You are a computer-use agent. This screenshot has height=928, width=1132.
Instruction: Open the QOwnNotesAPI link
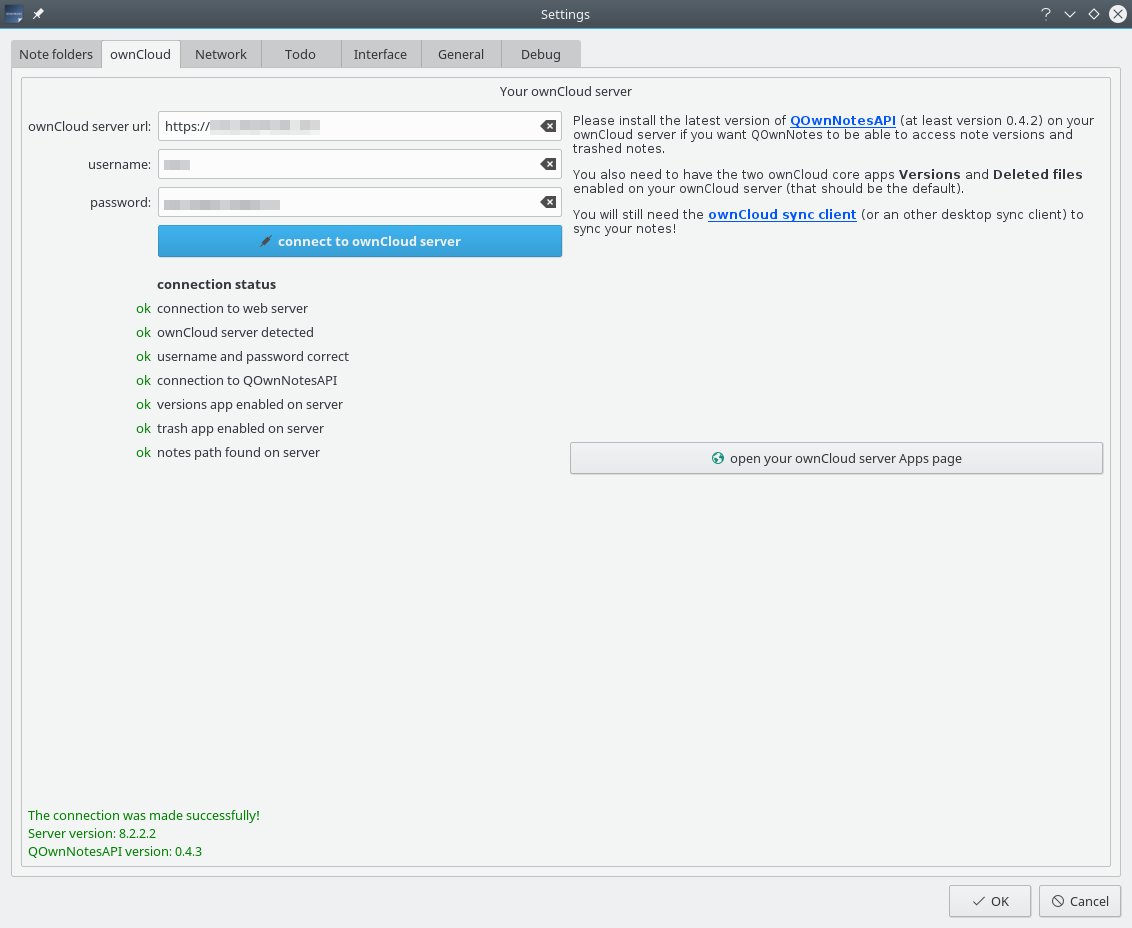click(843, 121)
